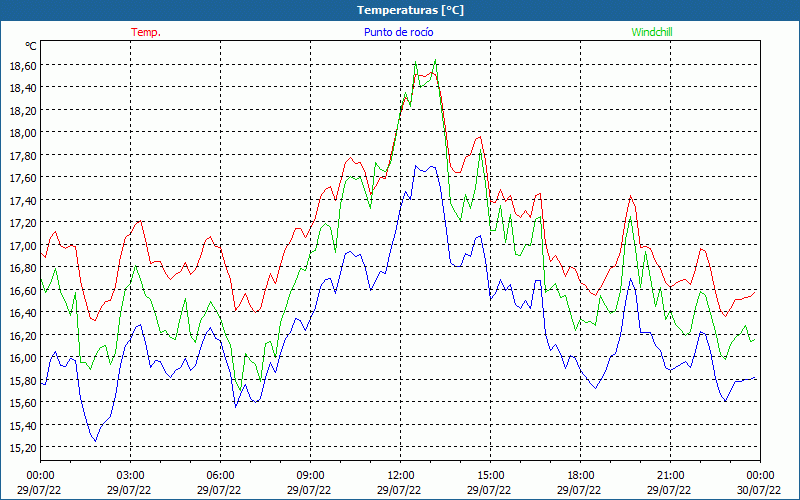Click the 'Temperaturas [°C]' chart title
Image resolution: width=800 pixels, height=500 pixels.
(x=410, y=10)
